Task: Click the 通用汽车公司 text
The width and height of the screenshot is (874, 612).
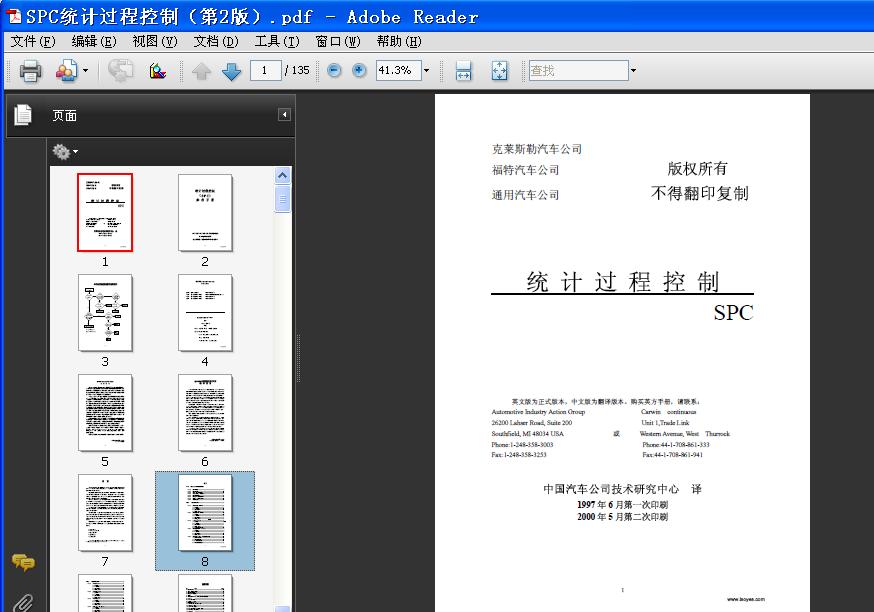Action: (525, 195)
